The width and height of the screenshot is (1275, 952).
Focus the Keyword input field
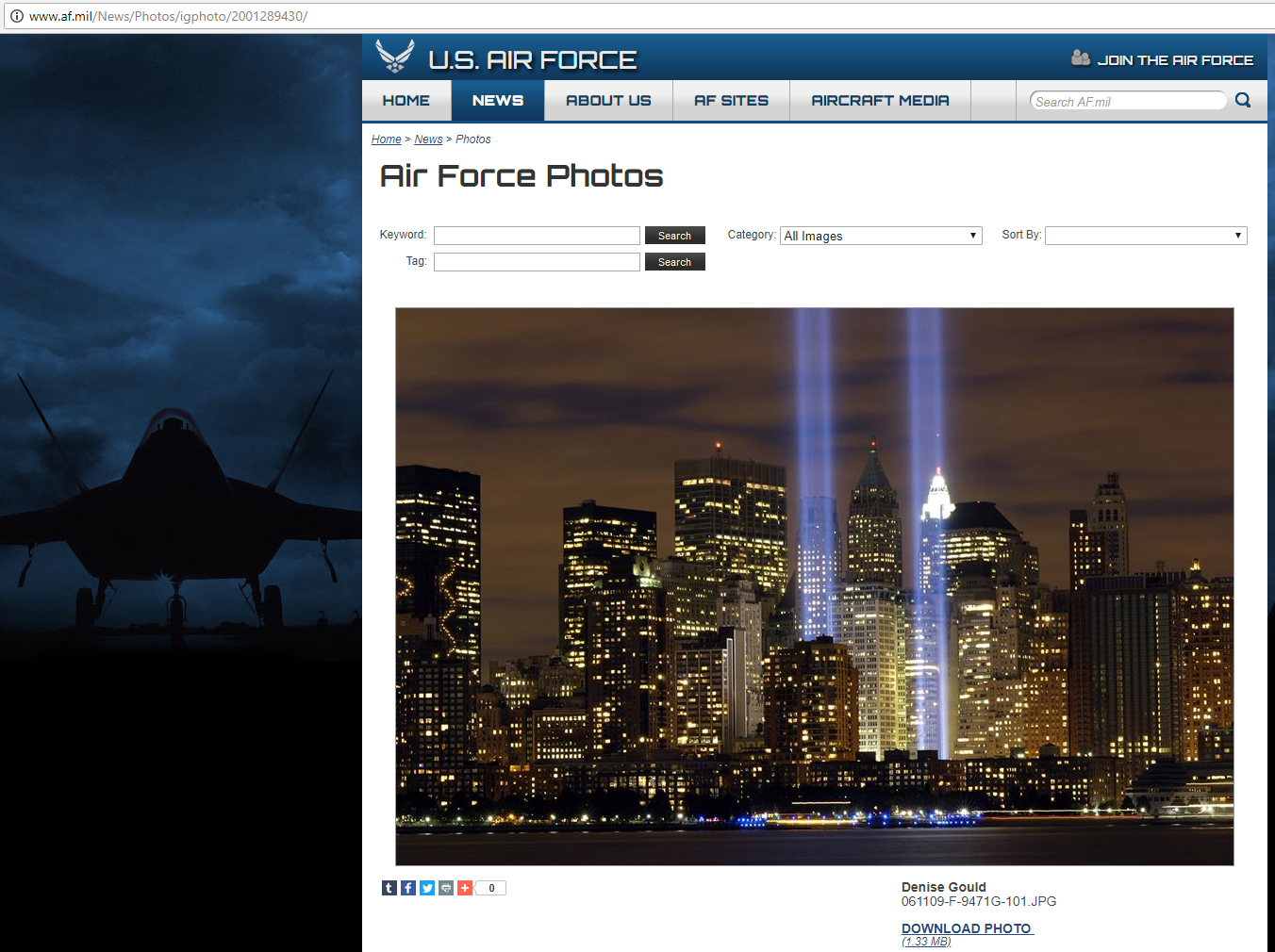537,236
